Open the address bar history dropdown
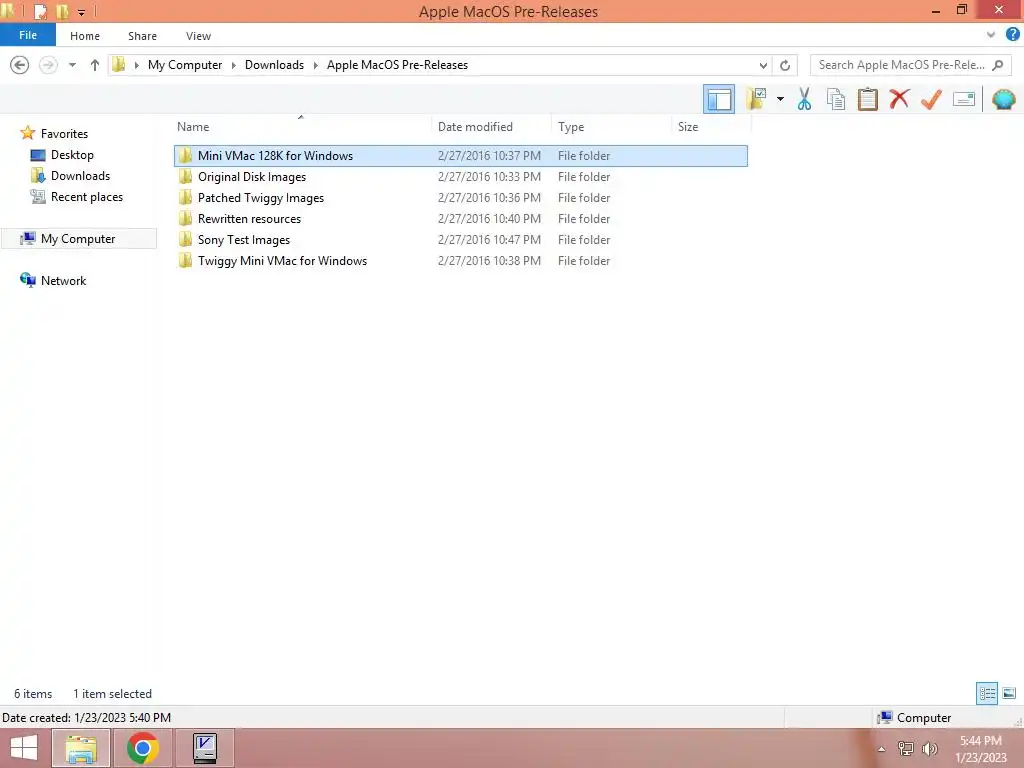Viewport: 1024px width, 768px height. pyautogui.click(x=763, y=65)
